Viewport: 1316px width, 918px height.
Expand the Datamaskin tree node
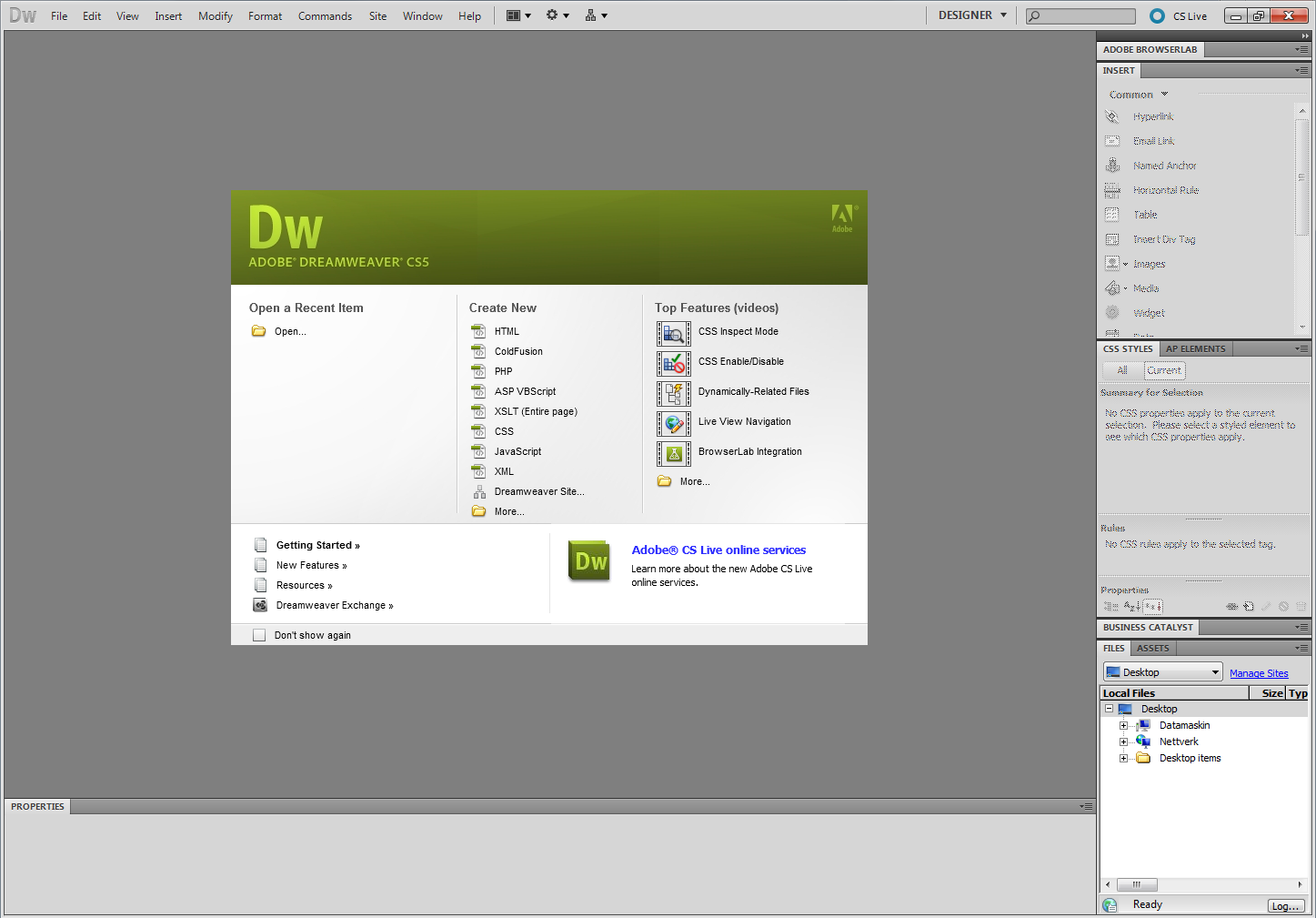click(x=1123, y=725)
